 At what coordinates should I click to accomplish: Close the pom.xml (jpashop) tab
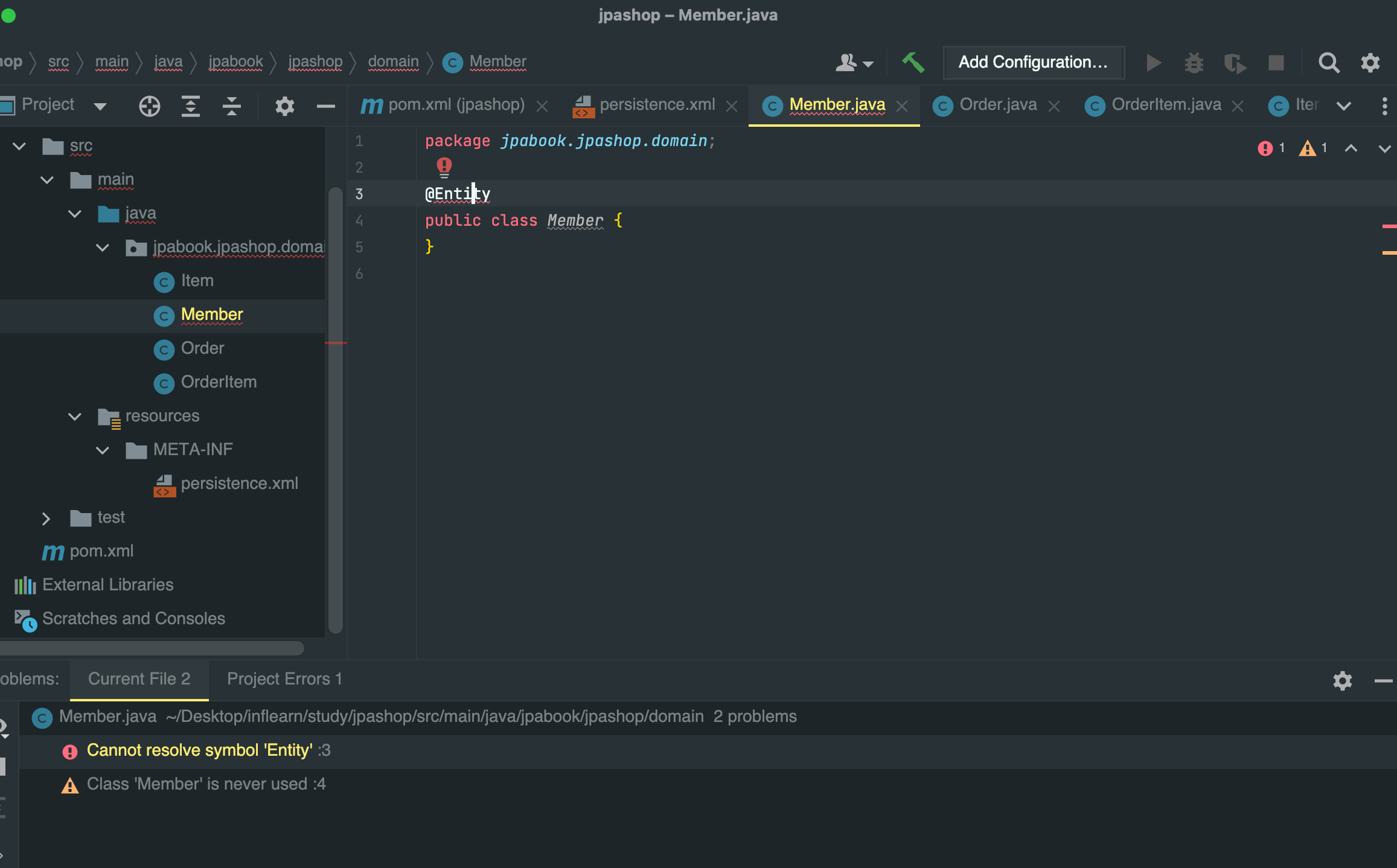(542, 106)
